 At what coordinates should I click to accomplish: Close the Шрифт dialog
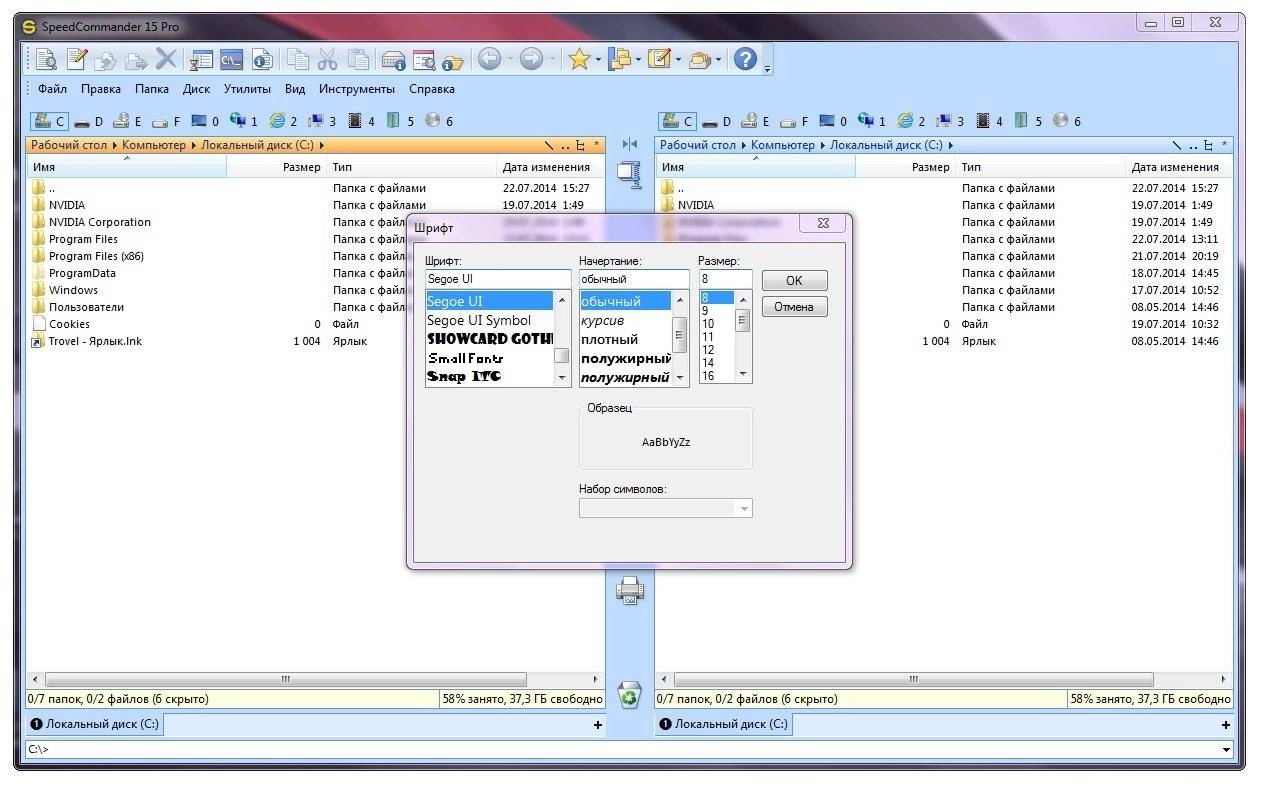[x=822, y=224]
